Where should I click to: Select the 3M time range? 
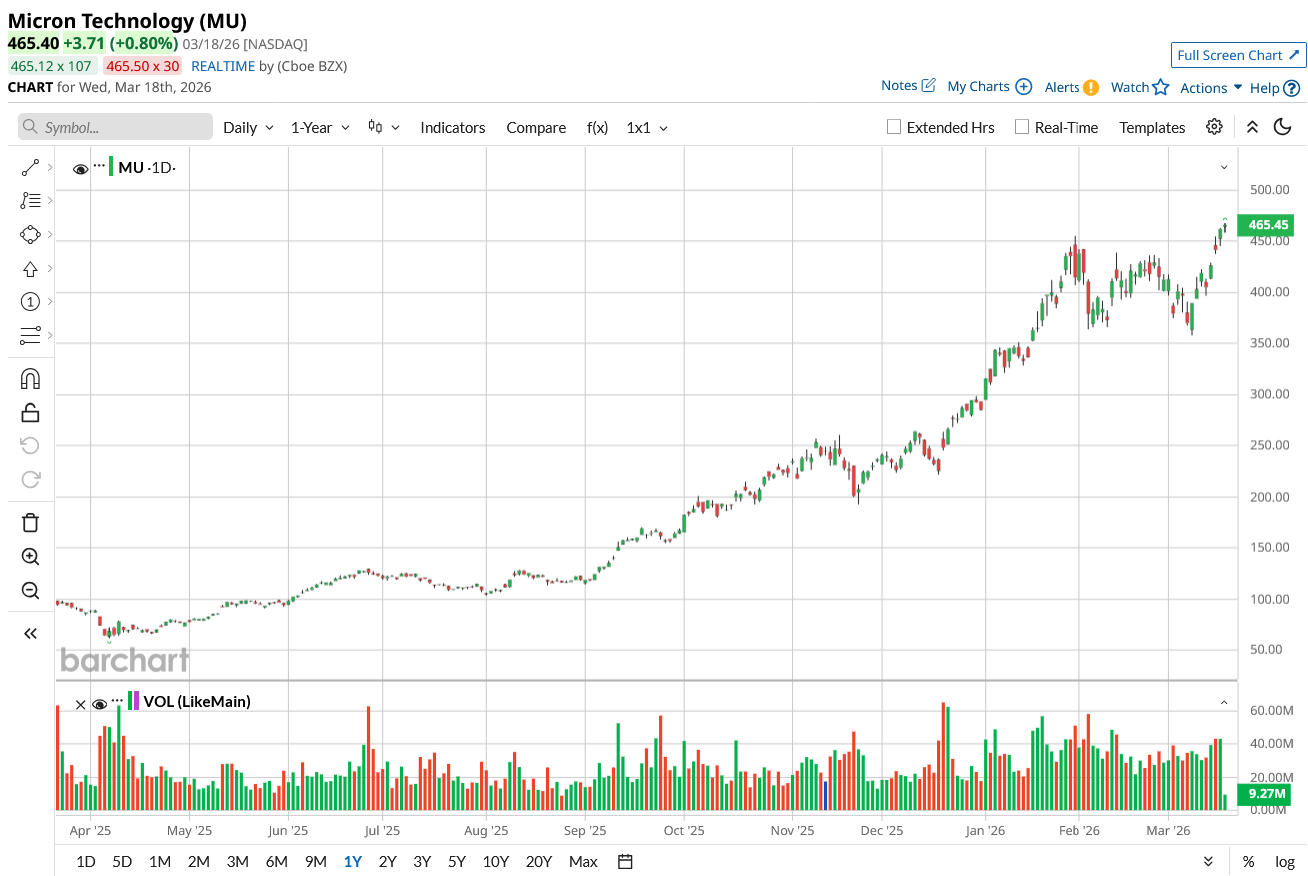coord(237,862)
